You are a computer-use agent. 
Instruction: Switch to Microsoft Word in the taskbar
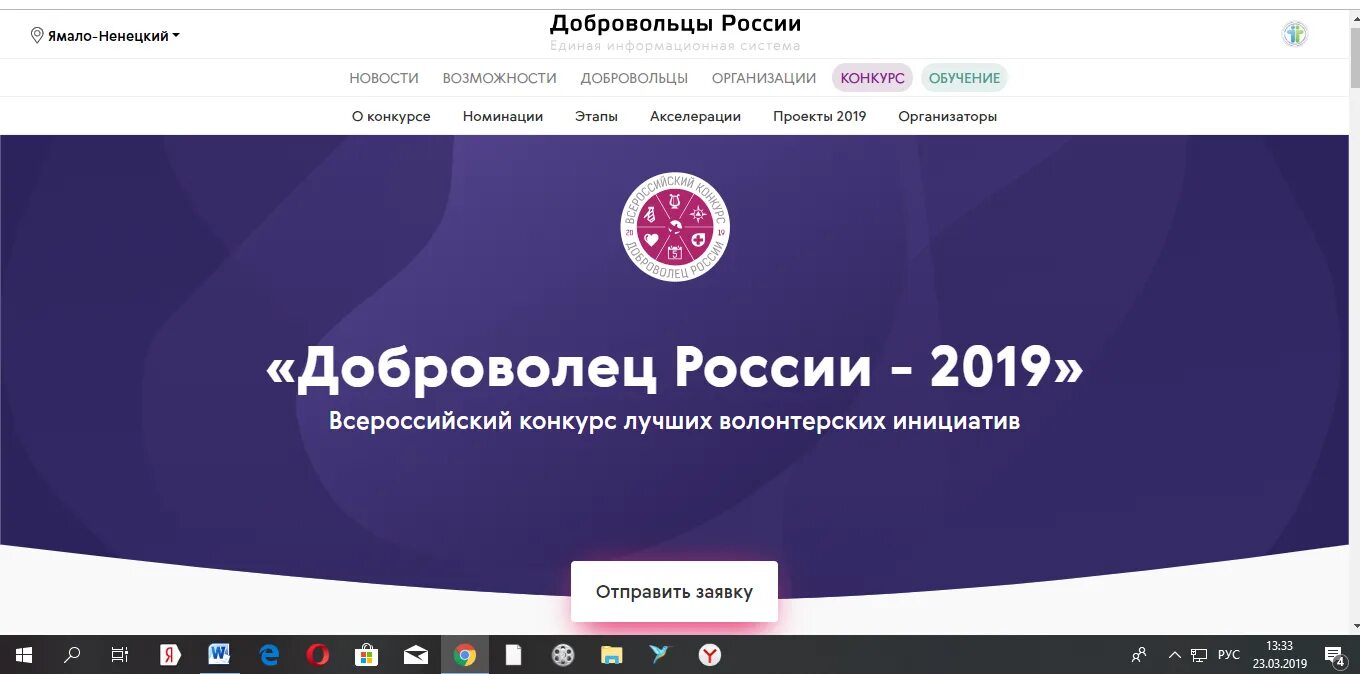point(219,655)
